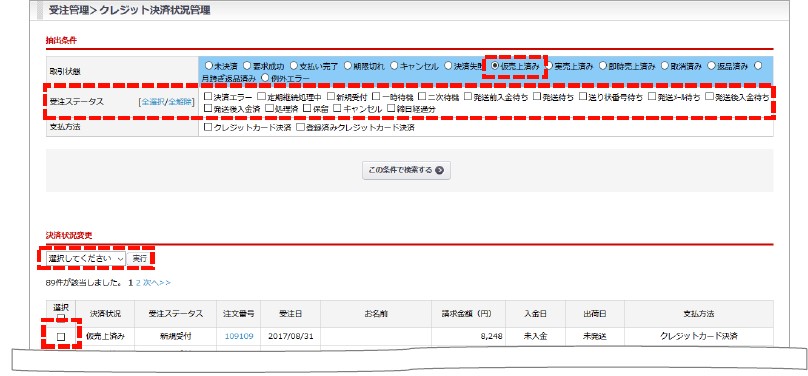
Task: Click the 8,248 amount cell
Action: 468,336
